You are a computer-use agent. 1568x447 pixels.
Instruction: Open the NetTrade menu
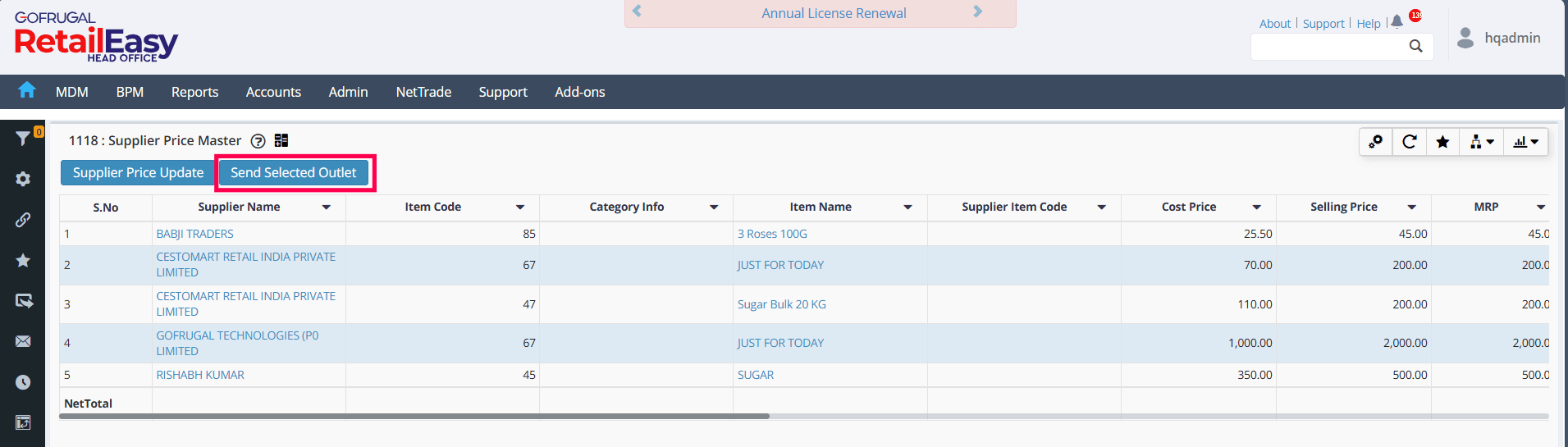tap(423, 92)
